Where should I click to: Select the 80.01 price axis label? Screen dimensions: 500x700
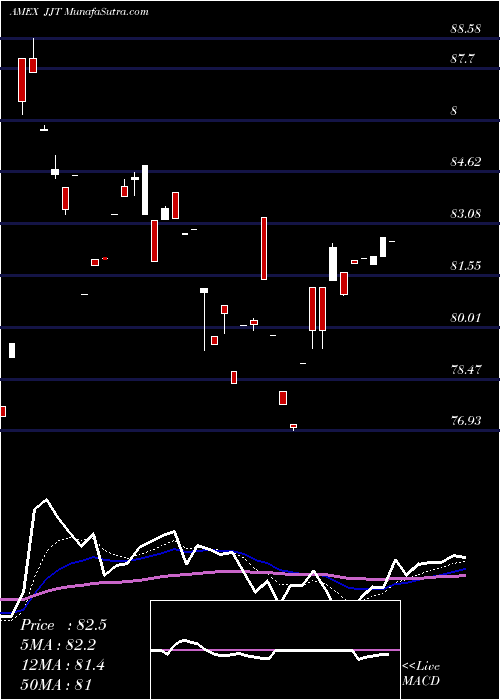tap(466, 318)
